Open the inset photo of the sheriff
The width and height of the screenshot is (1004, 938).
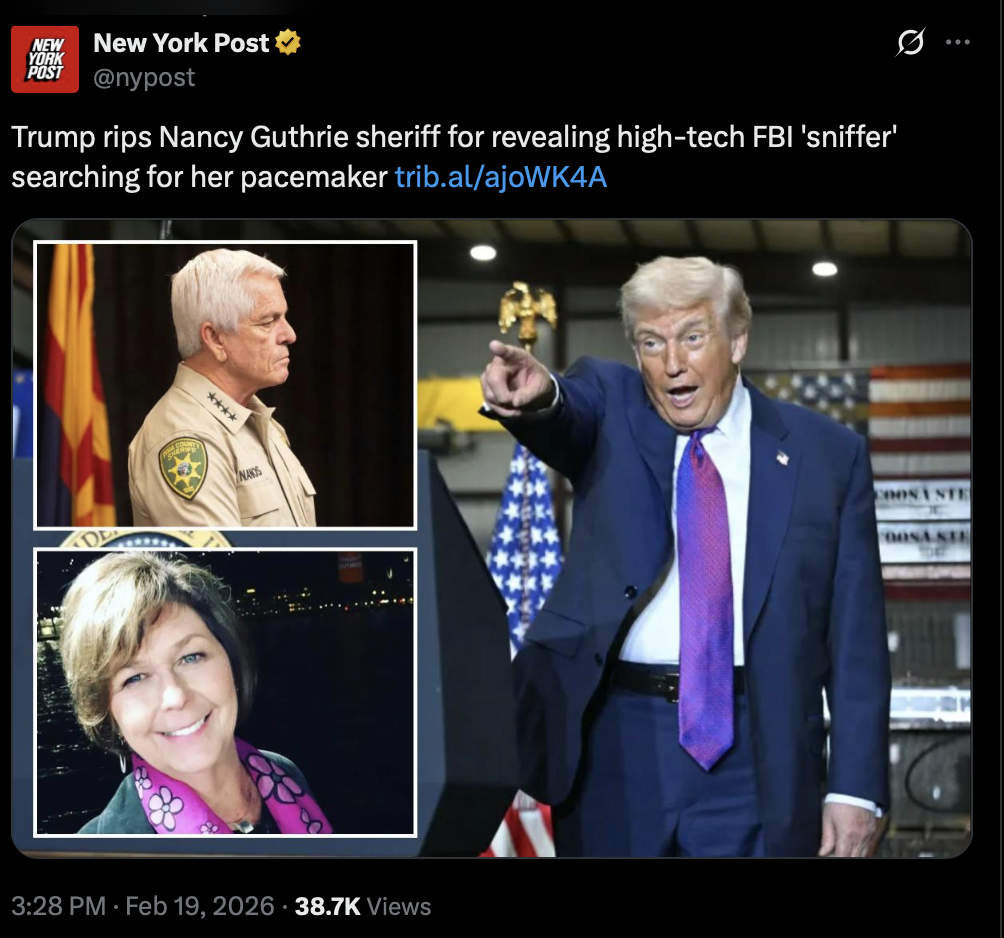(225, 385)
